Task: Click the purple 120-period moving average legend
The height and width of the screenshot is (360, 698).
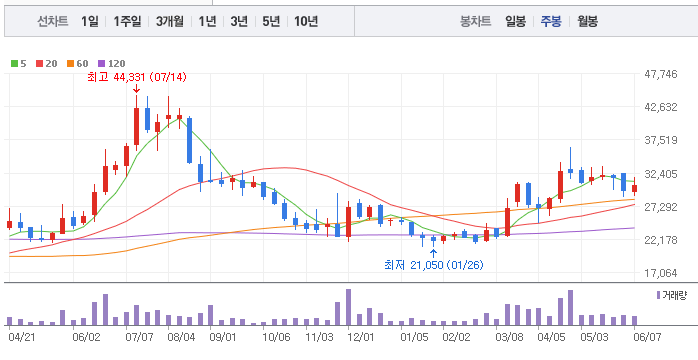Action: [111, 64]
